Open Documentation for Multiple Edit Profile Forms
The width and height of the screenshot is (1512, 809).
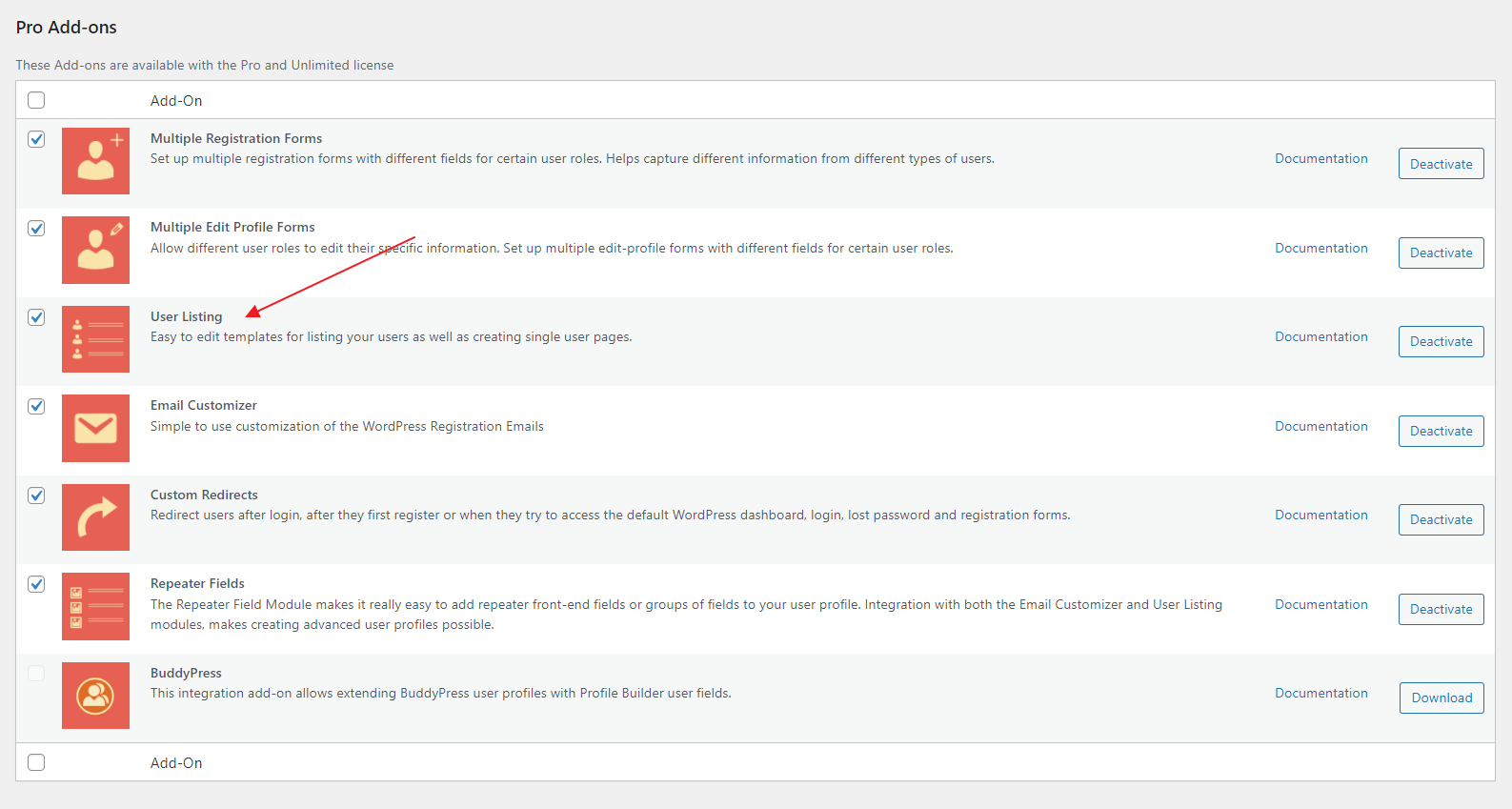[x=1321, y=248]
